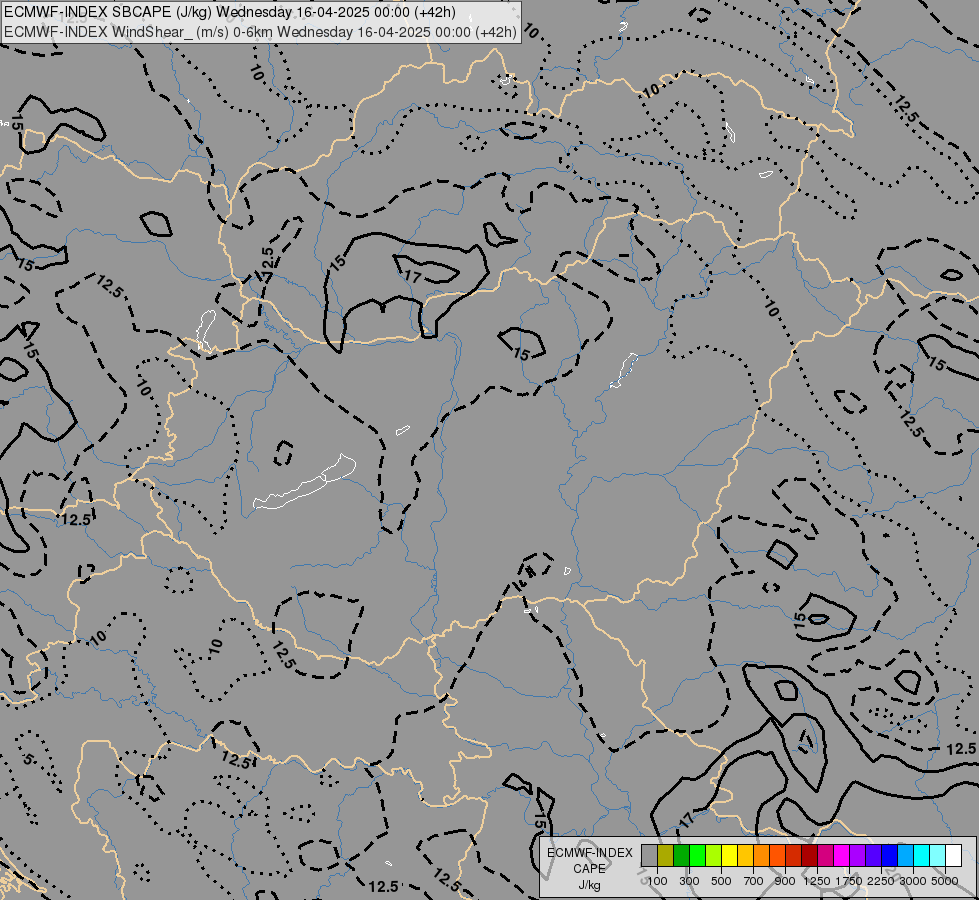Viewport: 979px width, 900px height.
Task: Select the yellow-green (lime) legend swatch
Action: pos(714,855)
